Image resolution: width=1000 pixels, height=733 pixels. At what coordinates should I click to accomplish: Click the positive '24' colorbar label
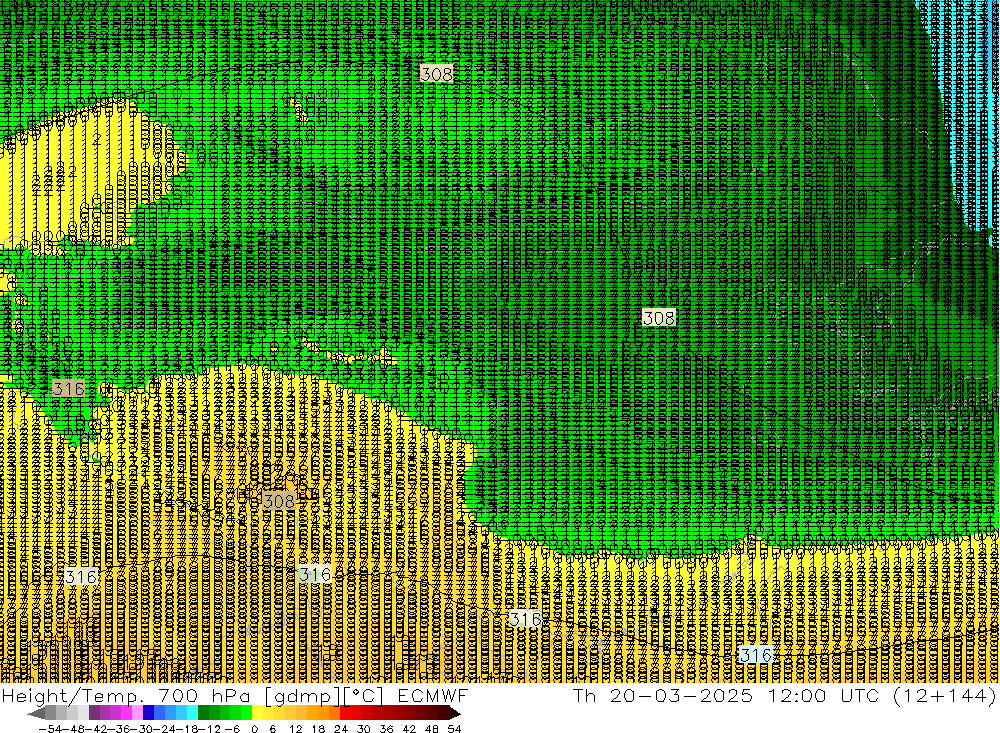click(x=341, y=729)
